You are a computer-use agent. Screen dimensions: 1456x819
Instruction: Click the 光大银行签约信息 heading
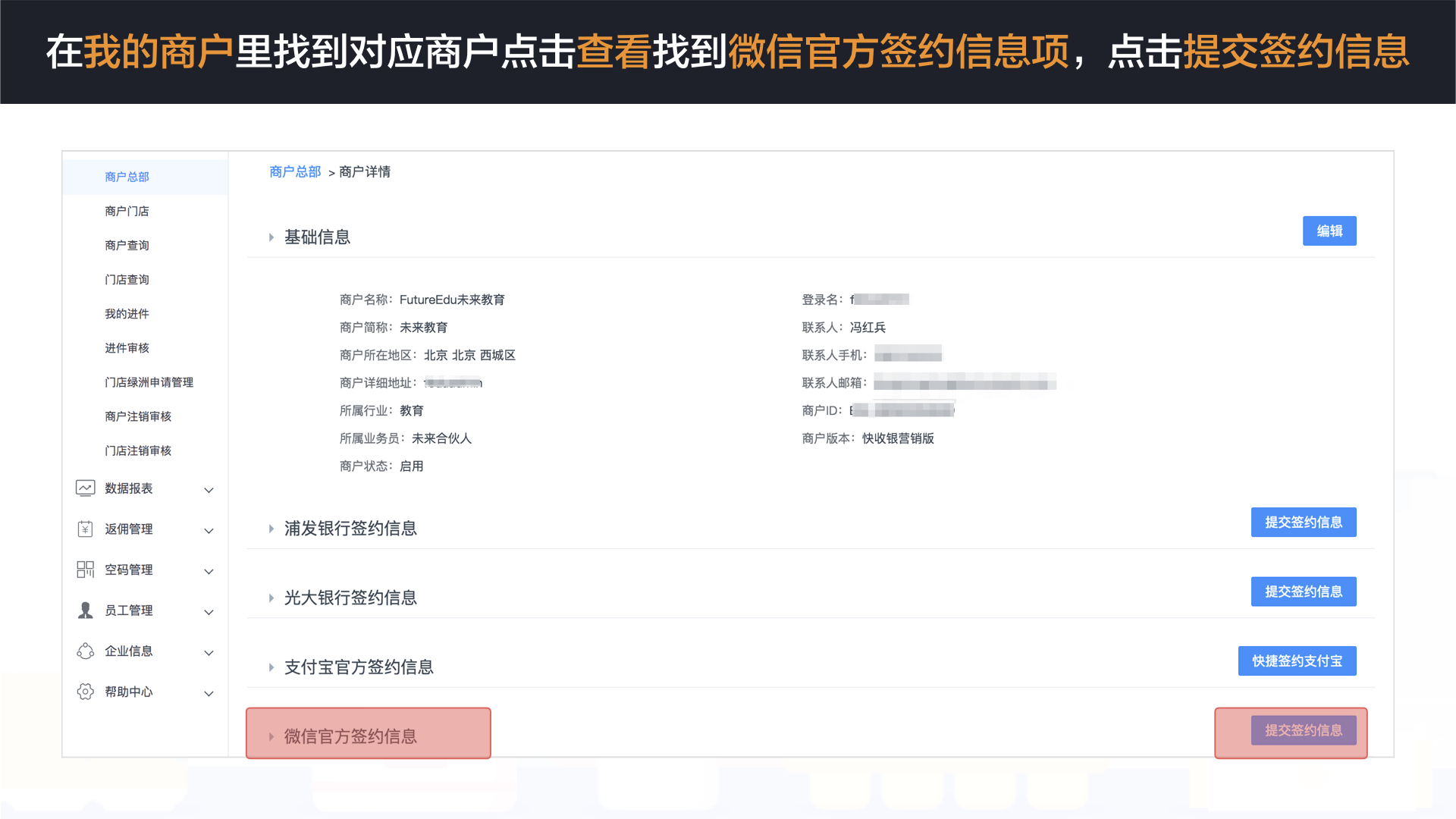pos(350,598)
